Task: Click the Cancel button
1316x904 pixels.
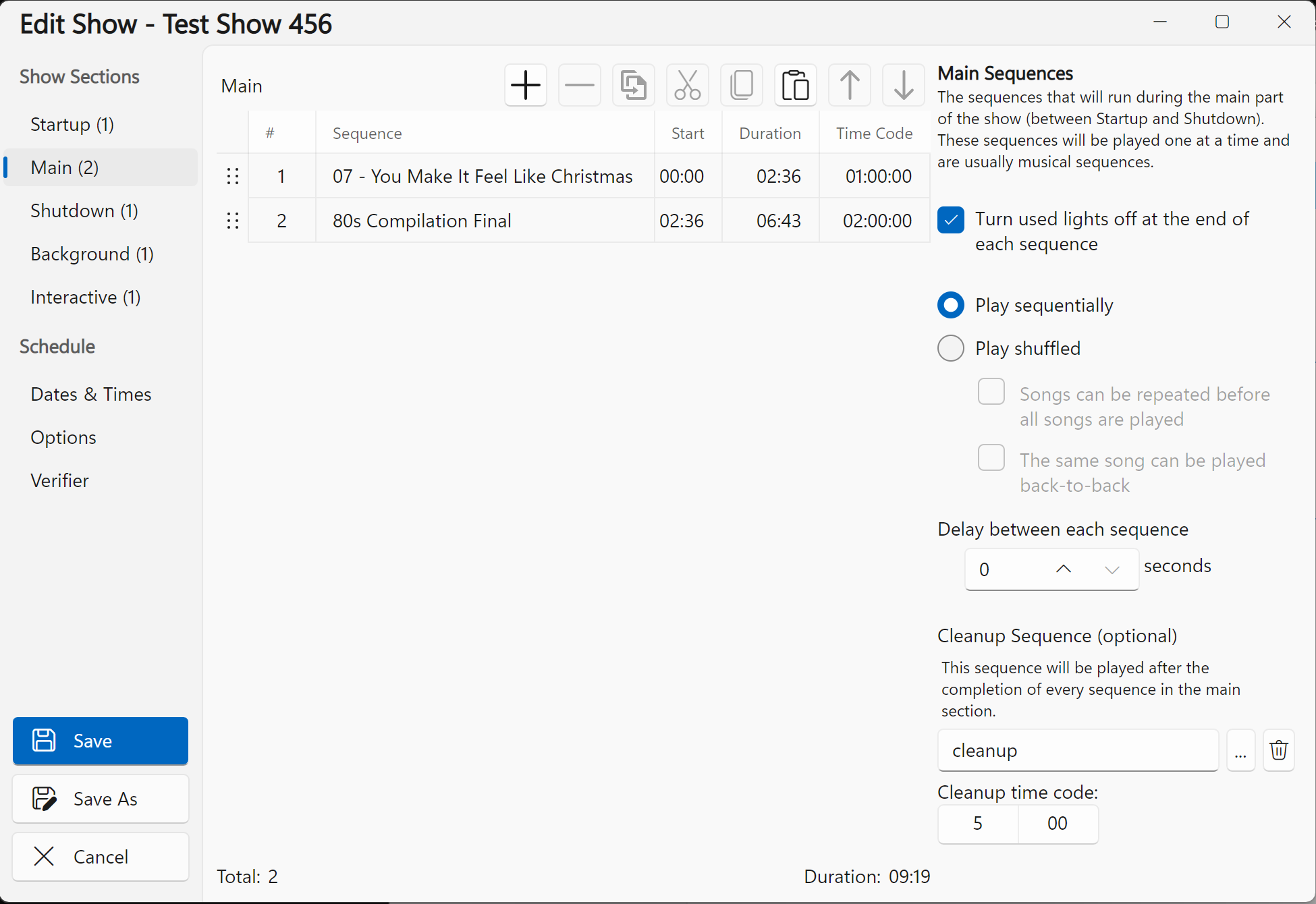Action: [x=101, y=857]
